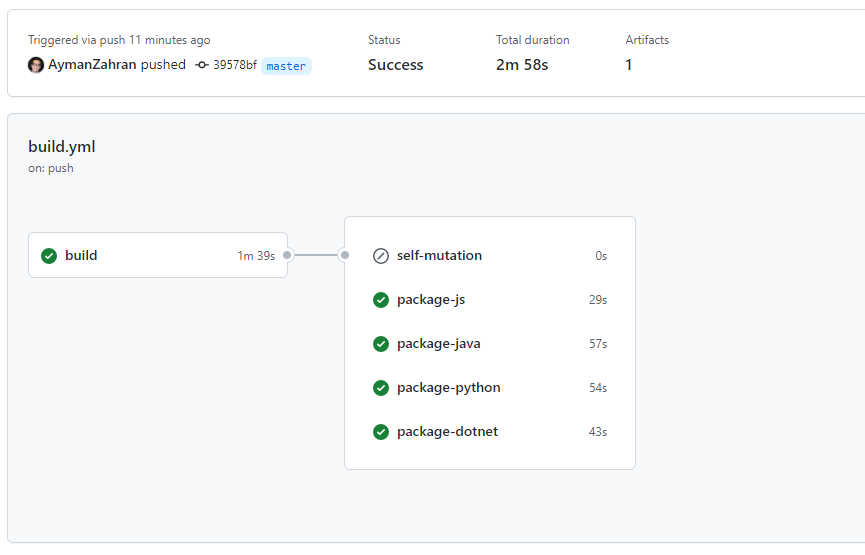Click the commit icon before 39578bf

(x=202, y=65)
